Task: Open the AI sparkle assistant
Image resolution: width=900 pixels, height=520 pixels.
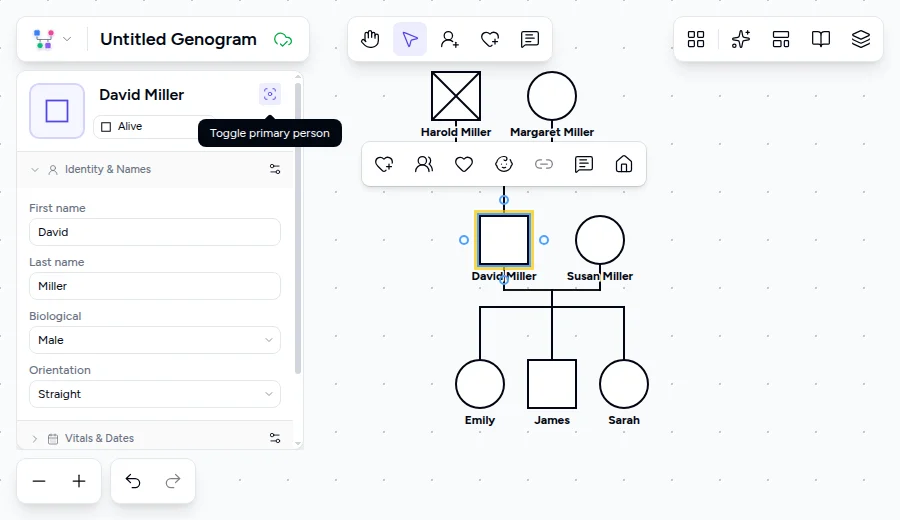Action: pyautogui.click(x=740, y=39)
